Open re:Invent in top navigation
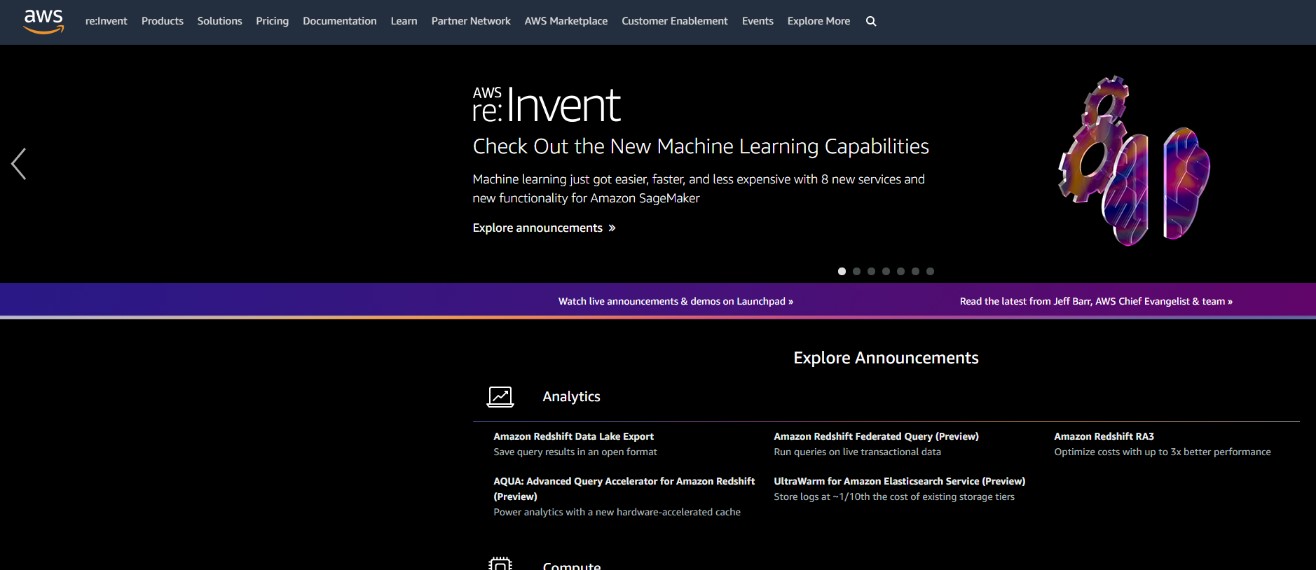1316x570 pixels. (x=106, y=21)
